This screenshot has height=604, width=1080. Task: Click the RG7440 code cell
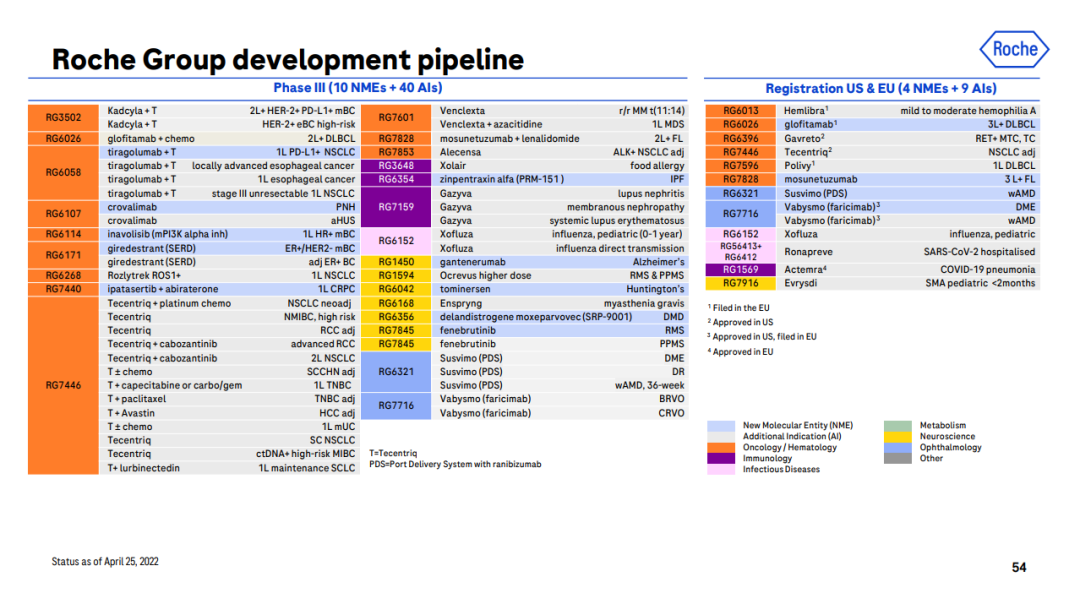point(63,289)
